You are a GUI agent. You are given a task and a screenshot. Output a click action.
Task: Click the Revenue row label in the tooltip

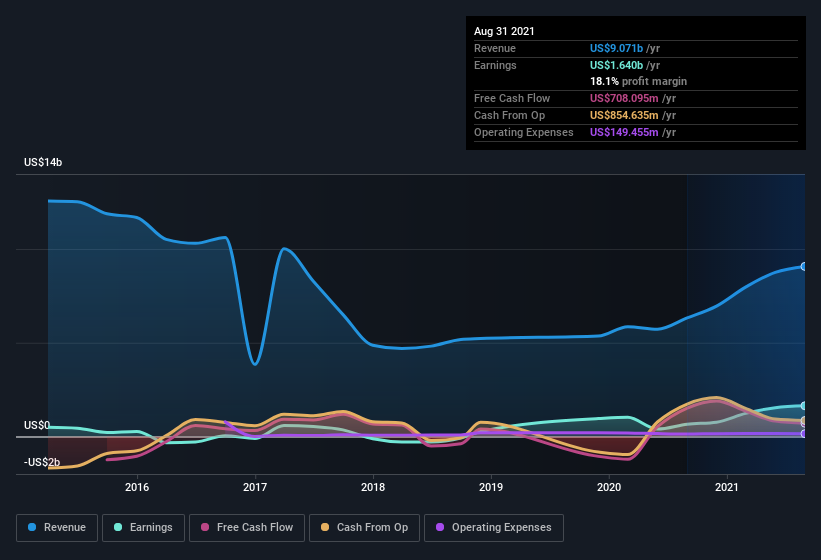click(495, 48)
